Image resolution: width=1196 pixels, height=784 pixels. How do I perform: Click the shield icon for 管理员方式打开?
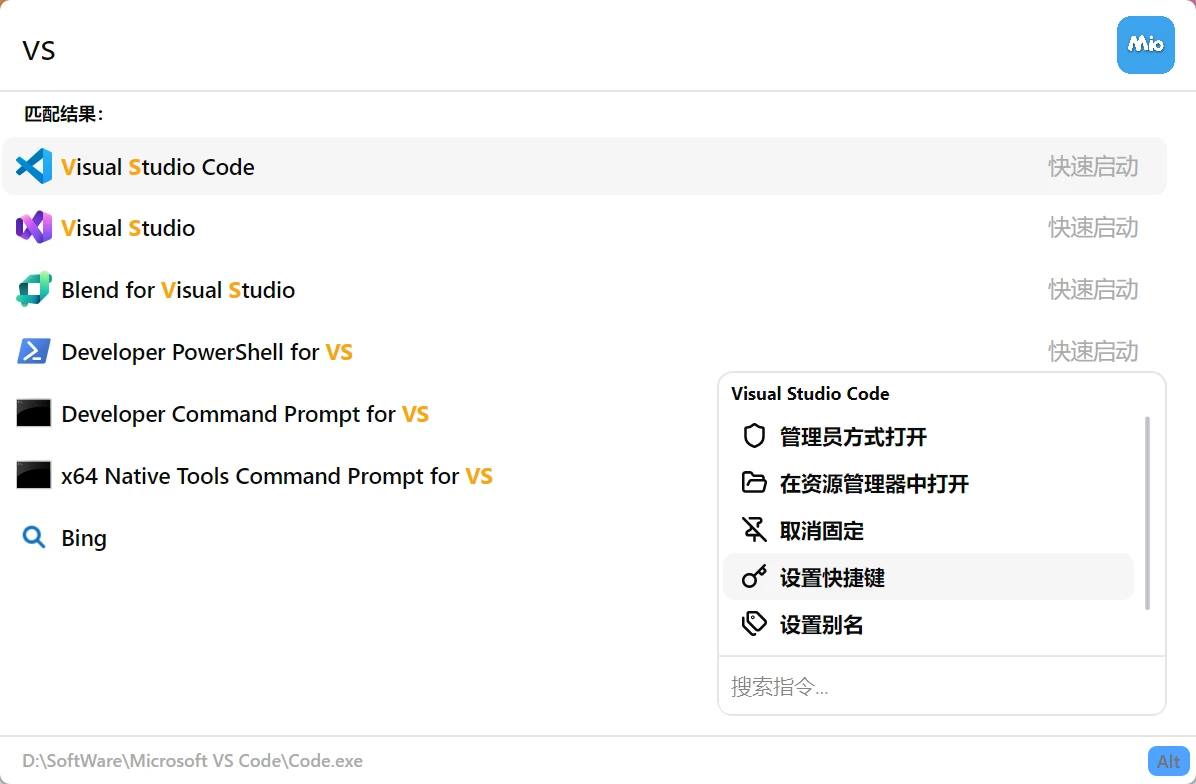(753, 437)
